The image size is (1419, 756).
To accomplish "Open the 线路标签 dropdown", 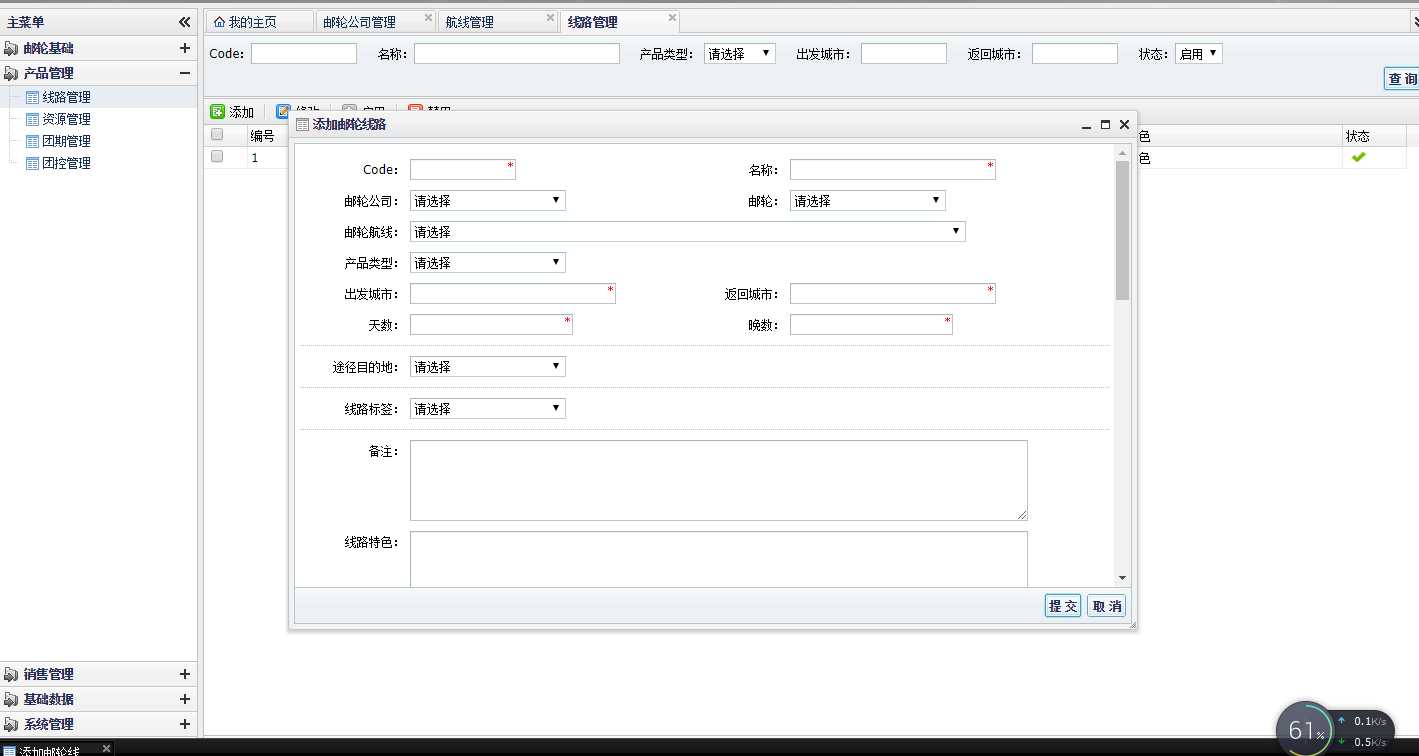I will point(488,409).
